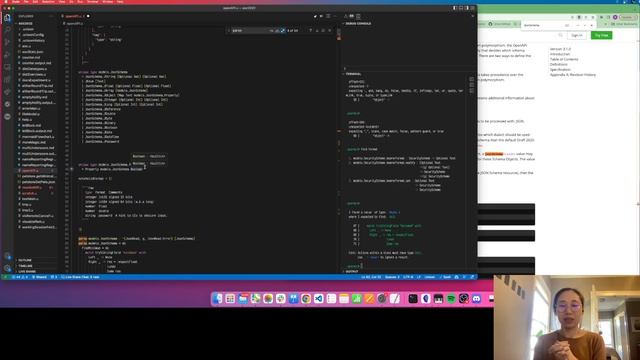Screen dimensions: 640x360
Task: Select the openAPI.u editor tab
Action: click(x=74, y=16)
